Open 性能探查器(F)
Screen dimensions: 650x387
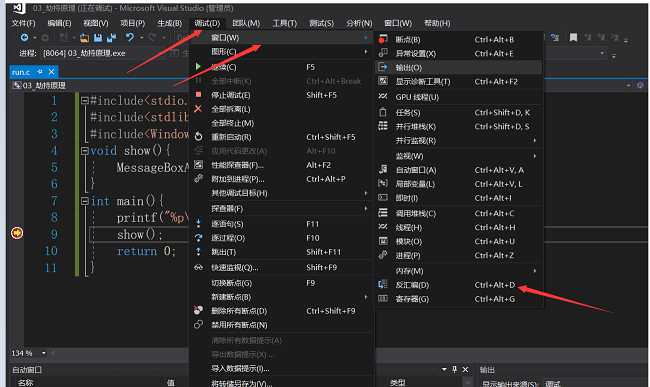click(281, 165)
